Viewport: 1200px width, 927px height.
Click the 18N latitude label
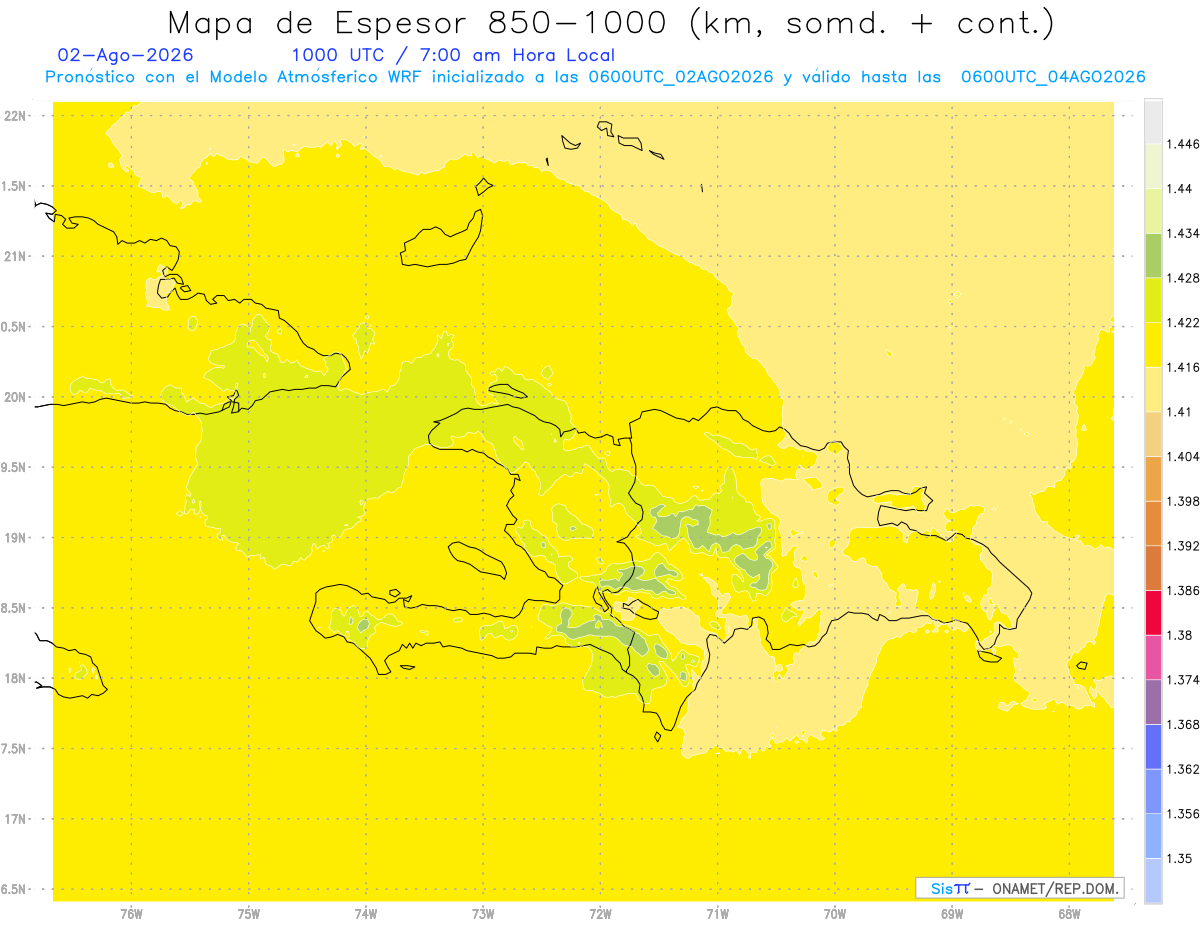coord(16,678)
